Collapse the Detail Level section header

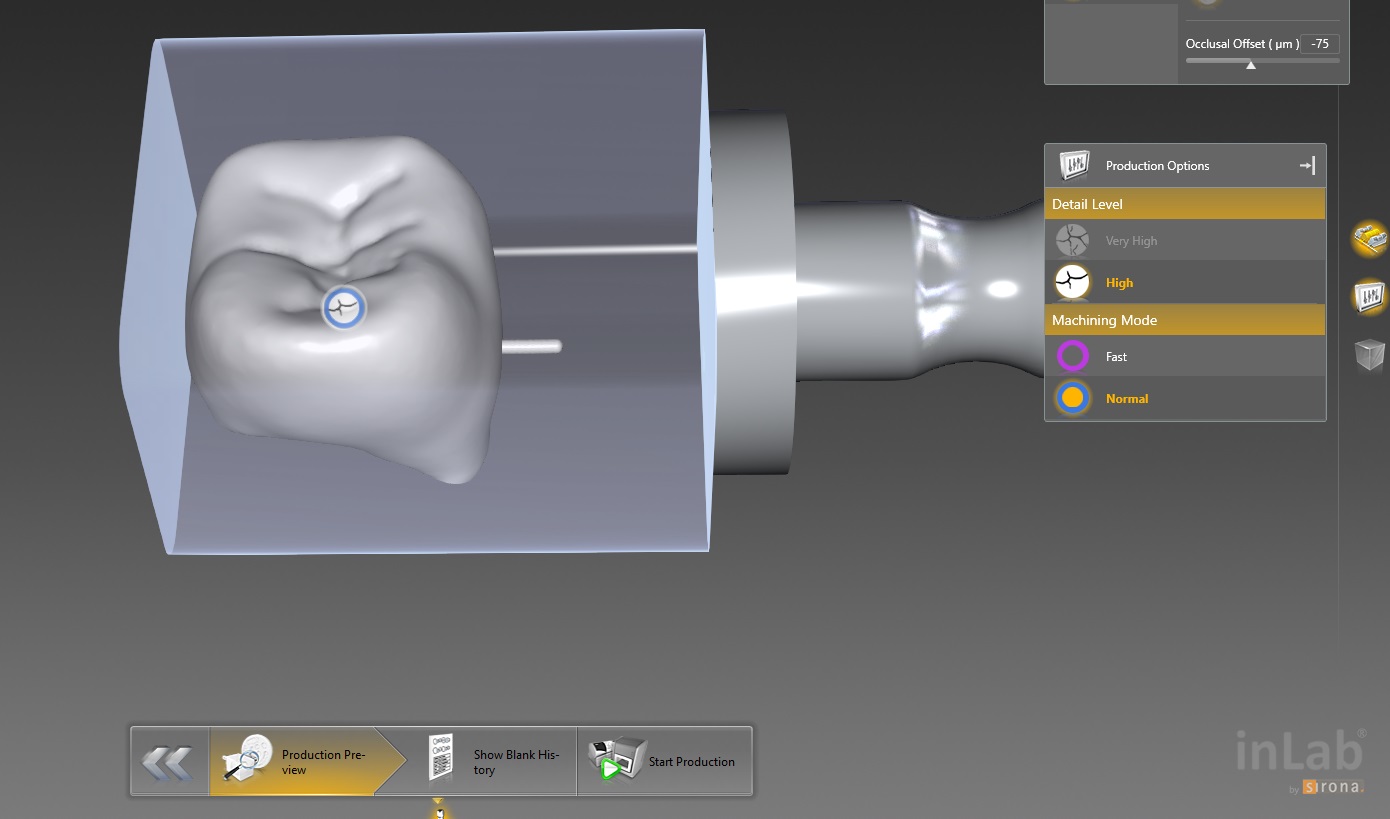[1184, 204]
